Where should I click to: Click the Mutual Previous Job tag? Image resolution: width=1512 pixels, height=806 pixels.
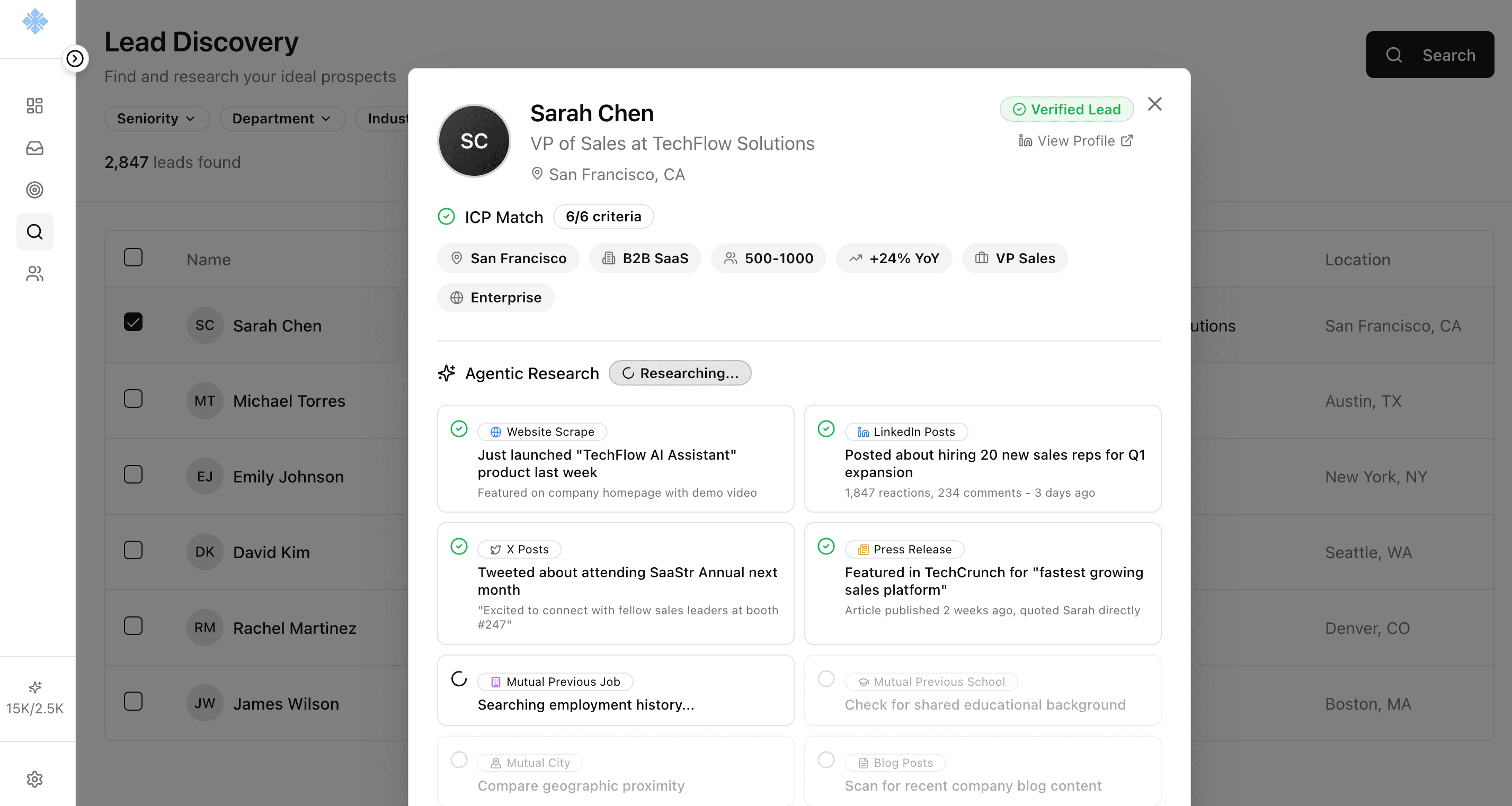point(555,682)
